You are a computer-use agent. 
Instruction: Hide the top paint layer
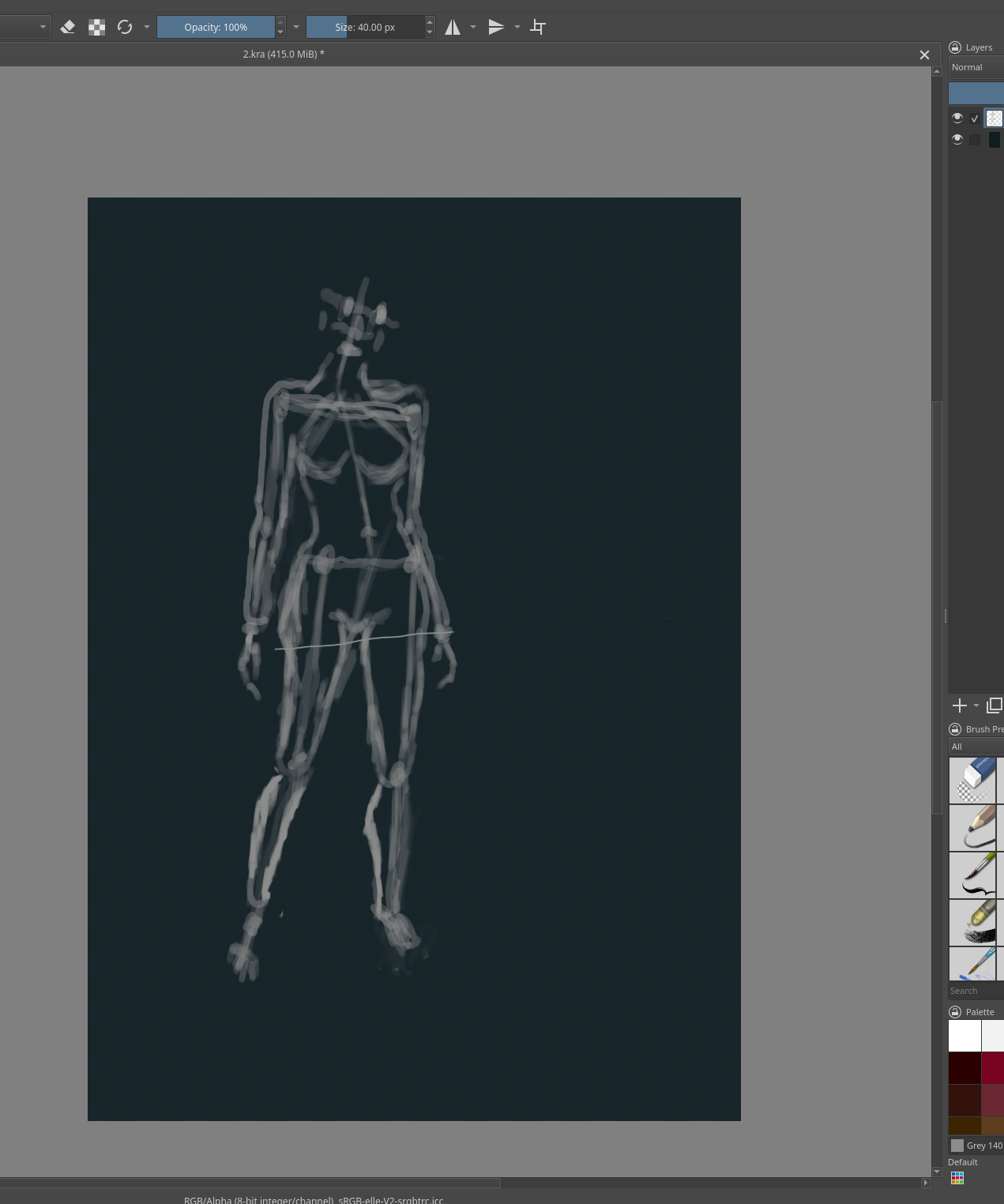(x=957, y=118)
